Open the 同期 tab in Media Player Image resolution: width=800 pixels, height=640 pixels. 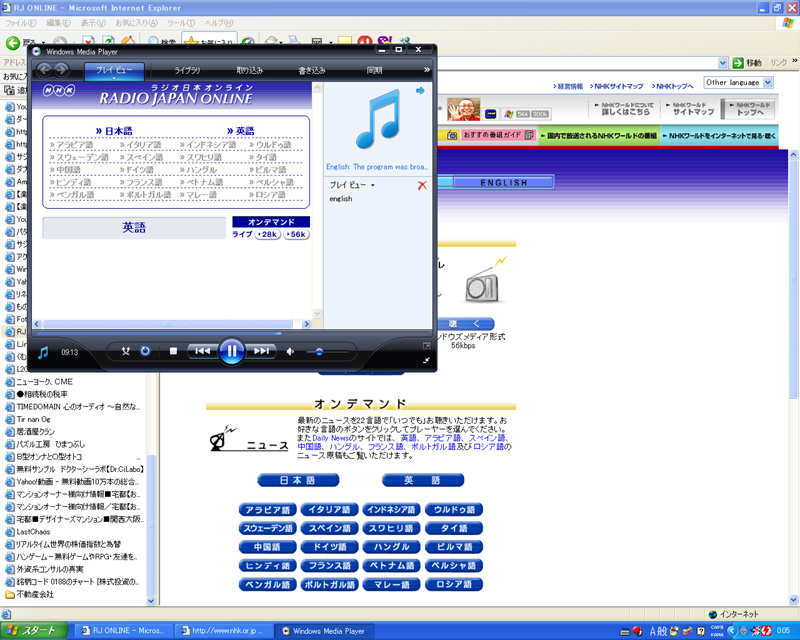pyautogui.click(x=374, y=70)
